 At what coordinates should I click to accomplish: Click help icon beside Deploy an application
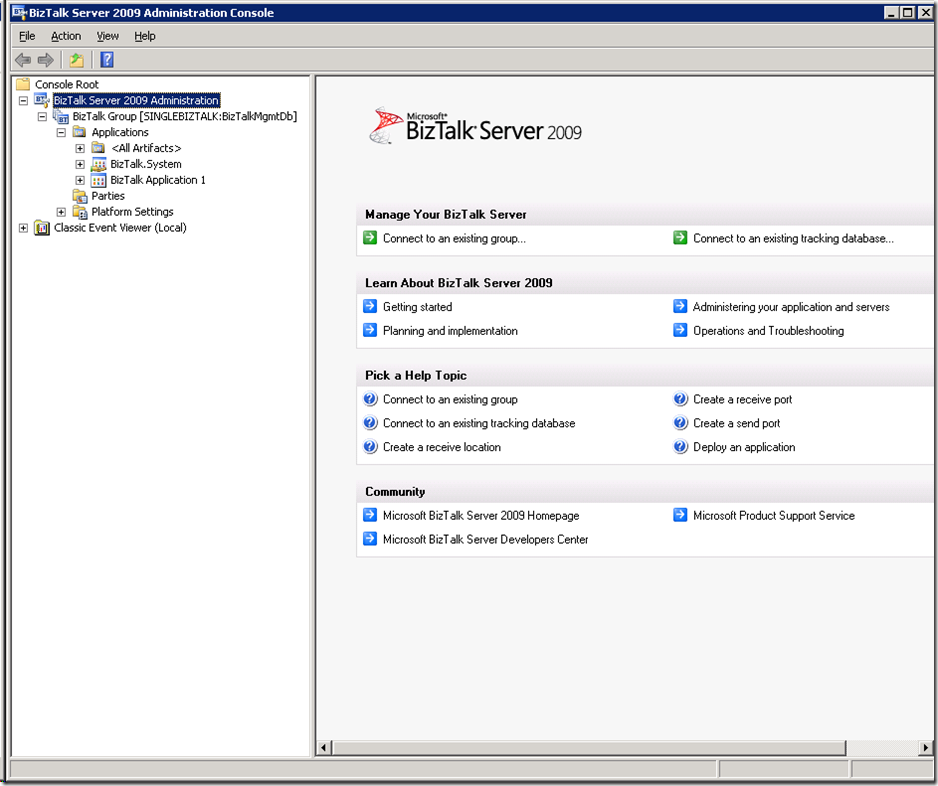(680, 446)
